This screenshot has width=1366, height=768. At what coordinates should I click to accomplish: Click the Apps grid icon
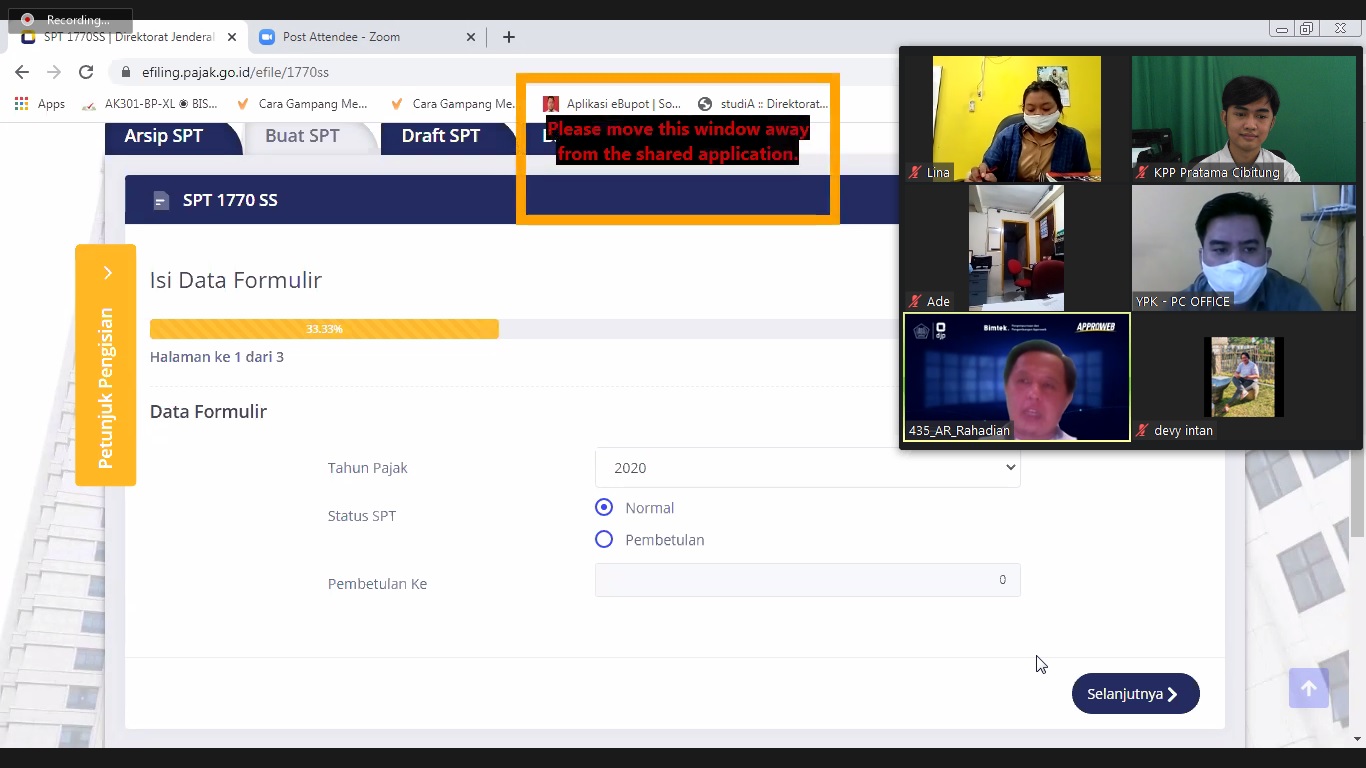[x=21, y=104]
